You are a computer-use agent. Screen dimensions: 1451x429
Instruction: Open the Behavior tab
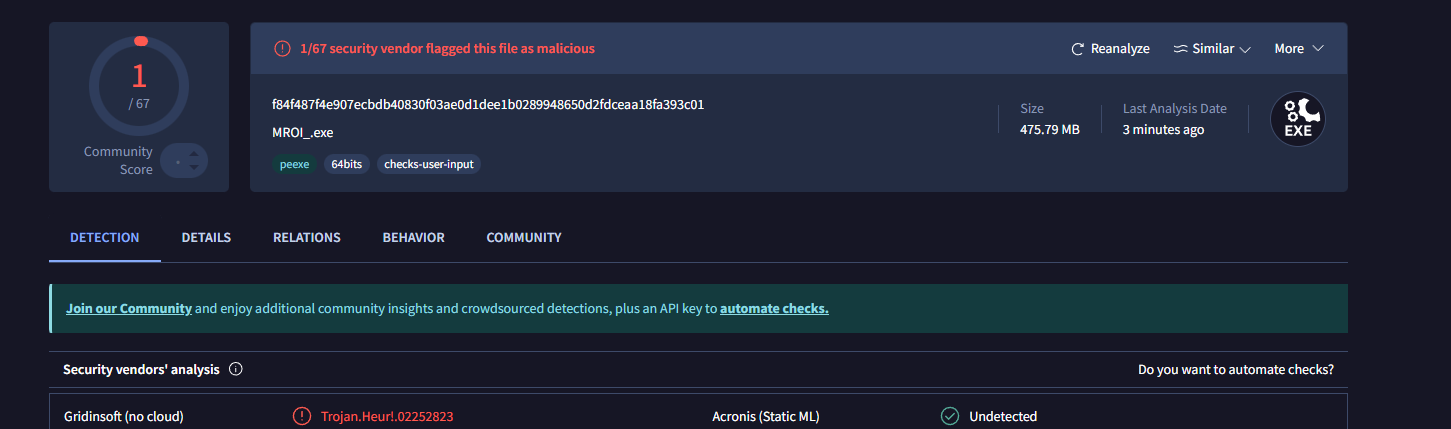[413, 237]
